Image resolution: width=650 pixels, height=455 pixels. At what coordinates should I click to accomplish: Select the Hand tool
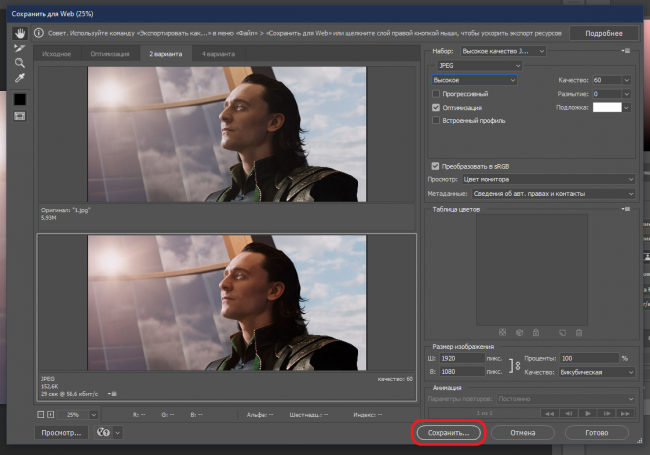[x=19, y=34]
